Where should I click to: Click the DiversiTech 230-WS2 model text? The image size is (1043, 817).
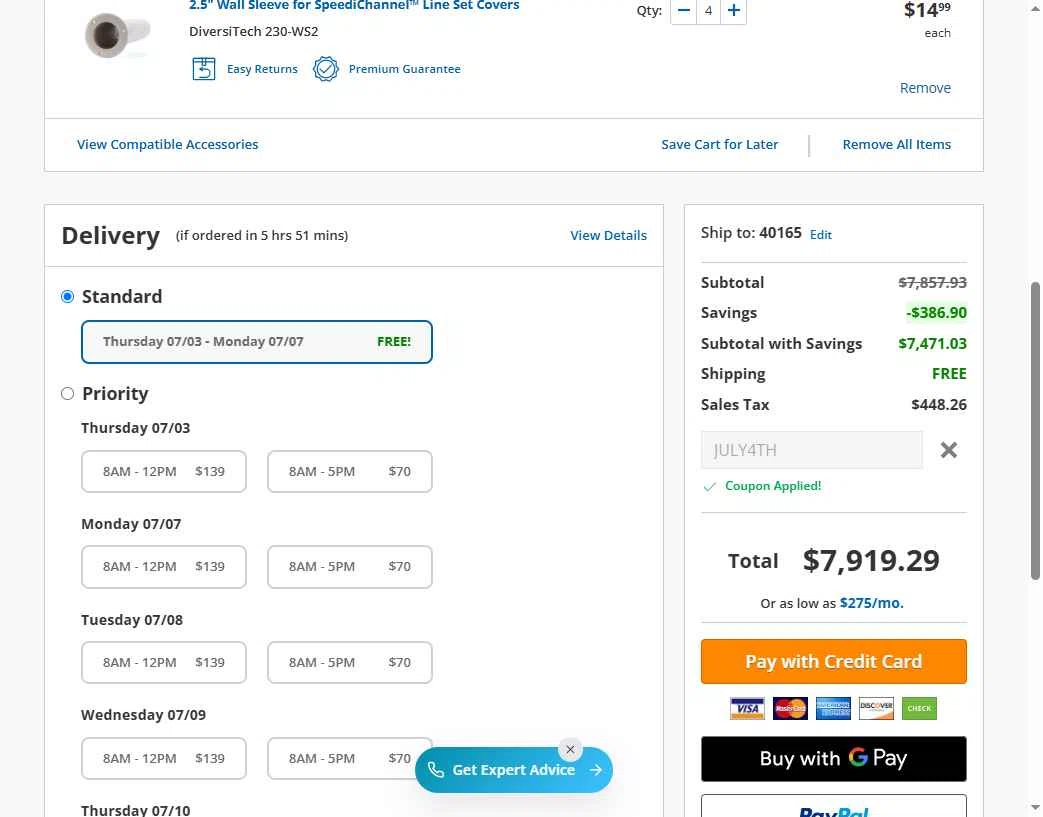(x=253, y=31)
